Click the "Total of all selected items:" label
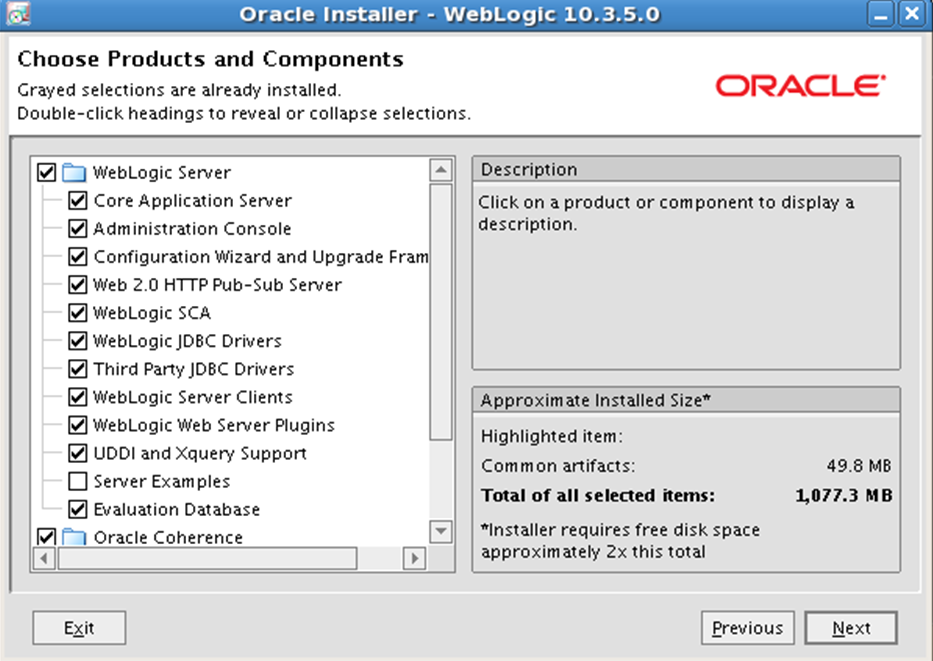The height and width of the screenshot is (661, 933). pos(598,495)
